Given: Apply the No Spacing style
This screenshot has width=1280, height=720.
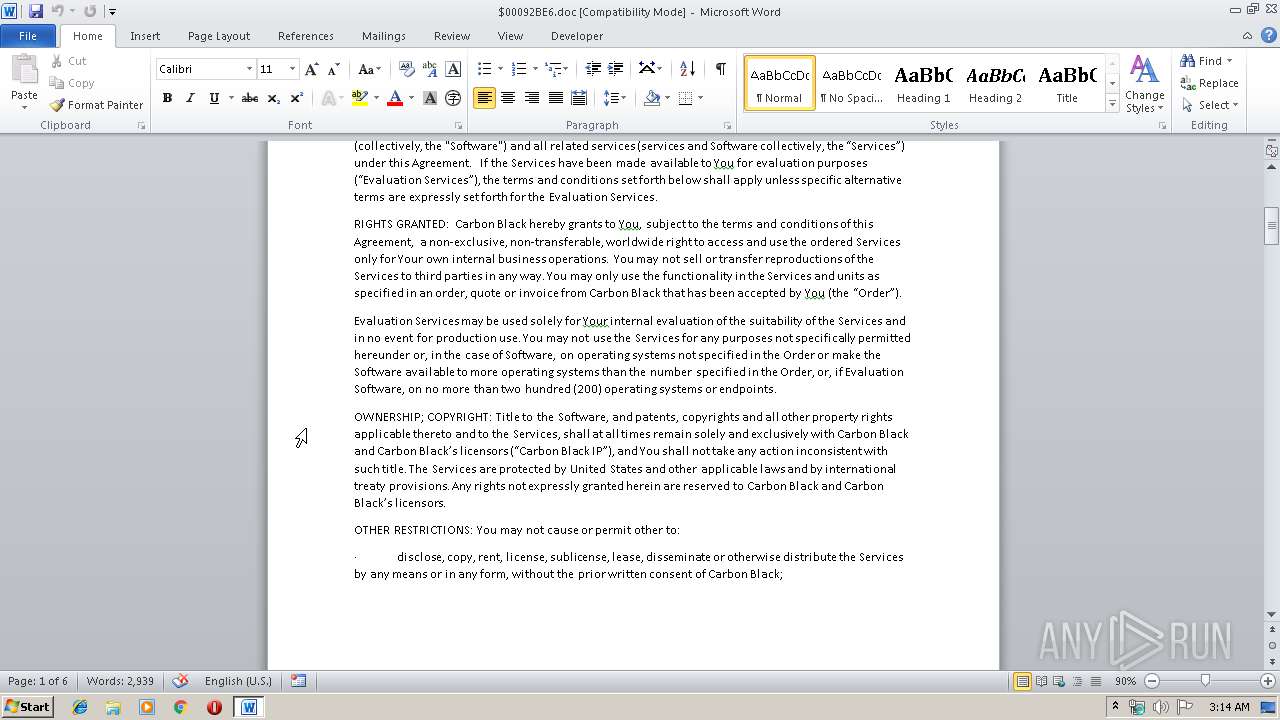Looking at the screenshot, I should point(851,83).
